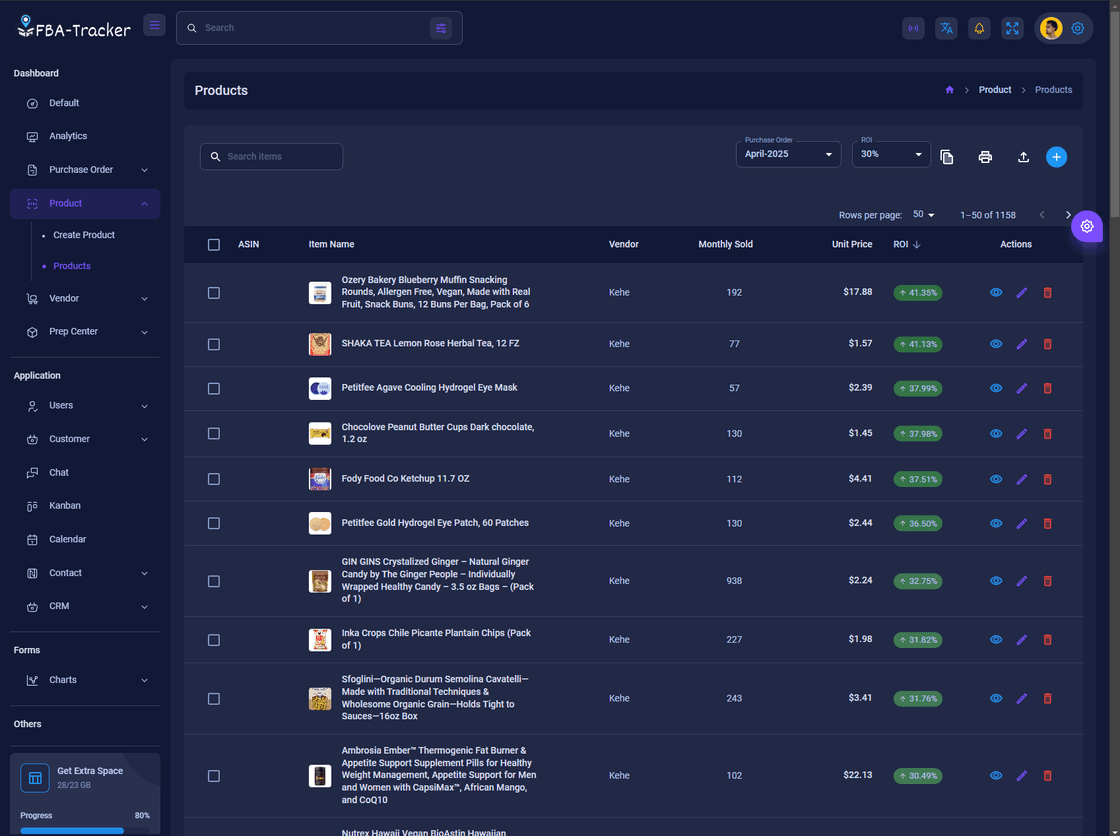The image size is (1120, 836).
Task: Check the Ozery Bakery Blueberry Muffin row
Action: [214, 293]
